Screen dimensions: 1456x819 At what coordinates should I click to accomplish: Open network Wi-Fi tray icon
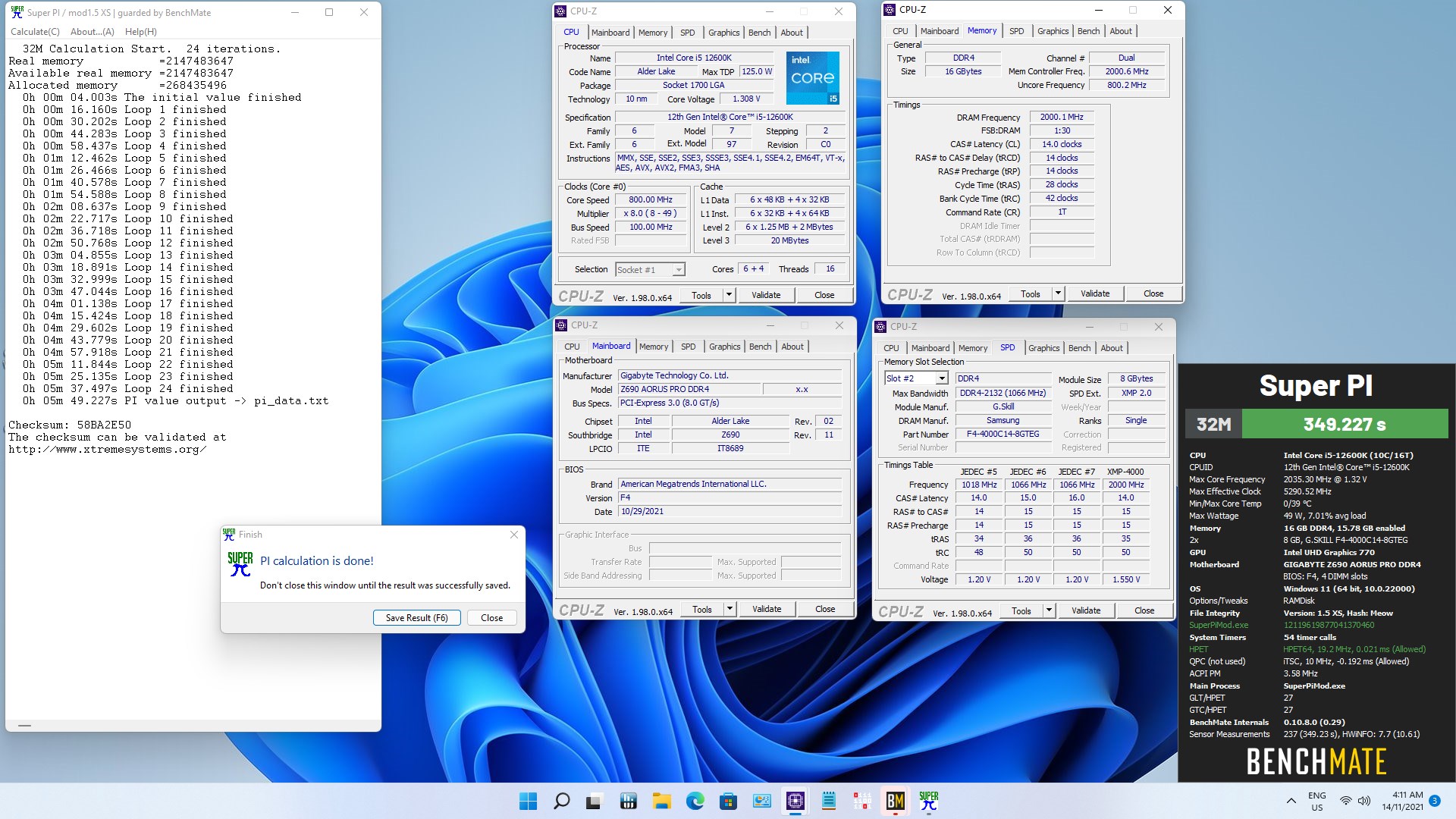pyautogui.click(x=1345, y=801)
